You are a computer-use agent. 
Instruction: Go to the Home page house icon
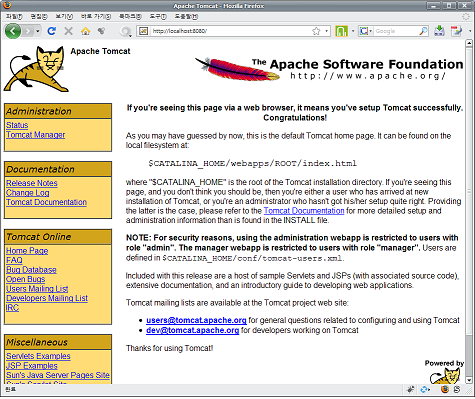(85, 31)
